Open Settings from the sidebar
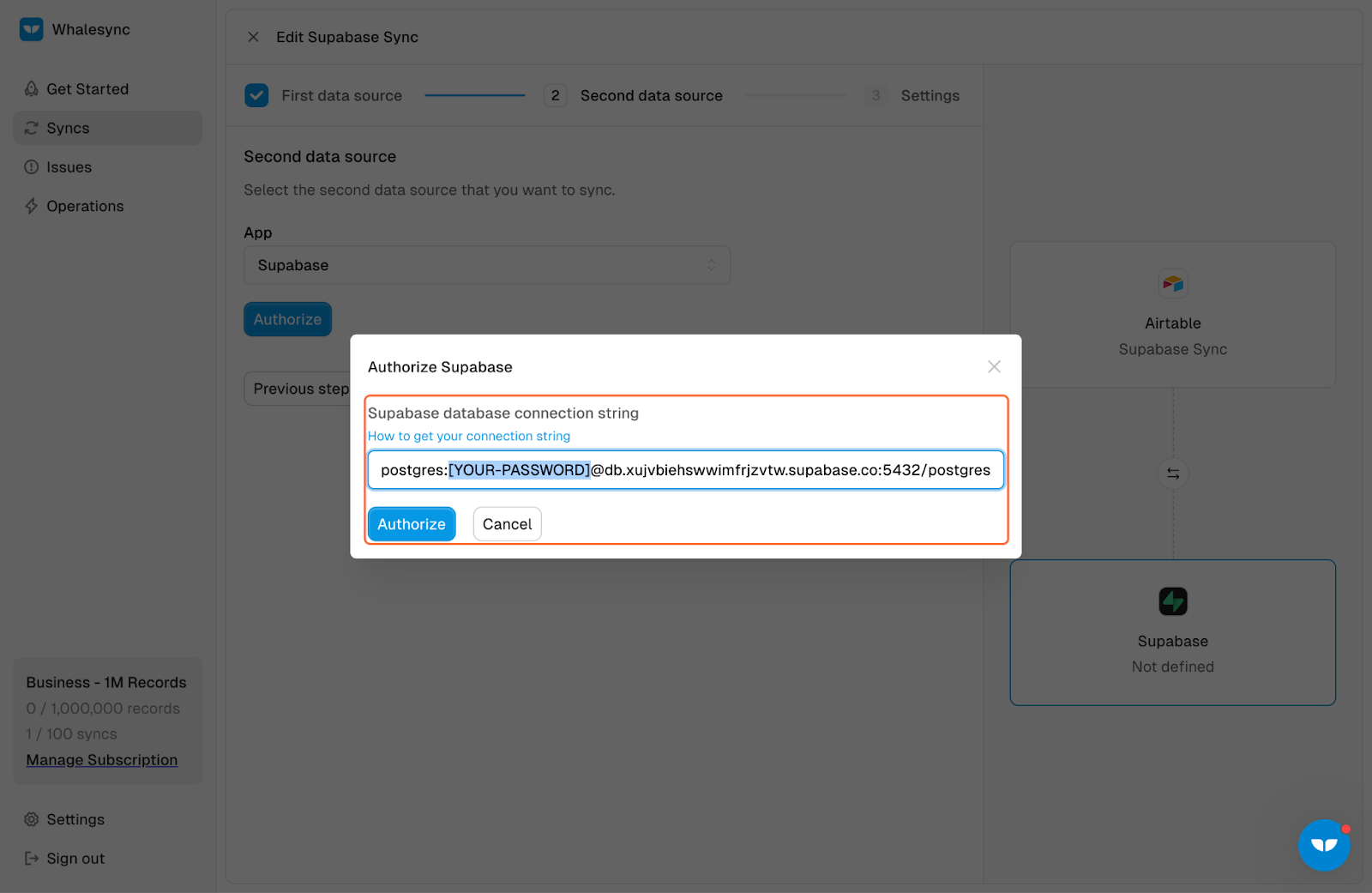The image size is (1372, 893). (x=108, y=819)
